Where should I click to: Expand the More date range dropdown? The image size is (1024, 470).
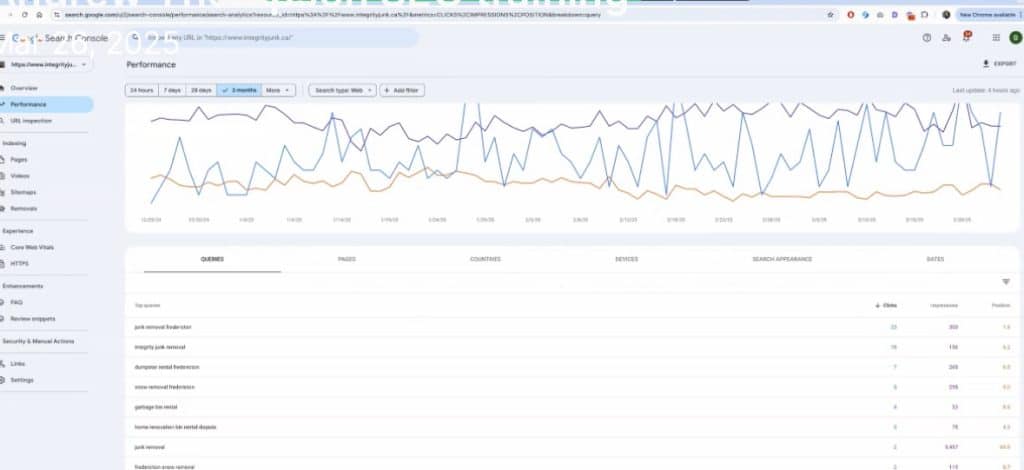tap(278, 90)
